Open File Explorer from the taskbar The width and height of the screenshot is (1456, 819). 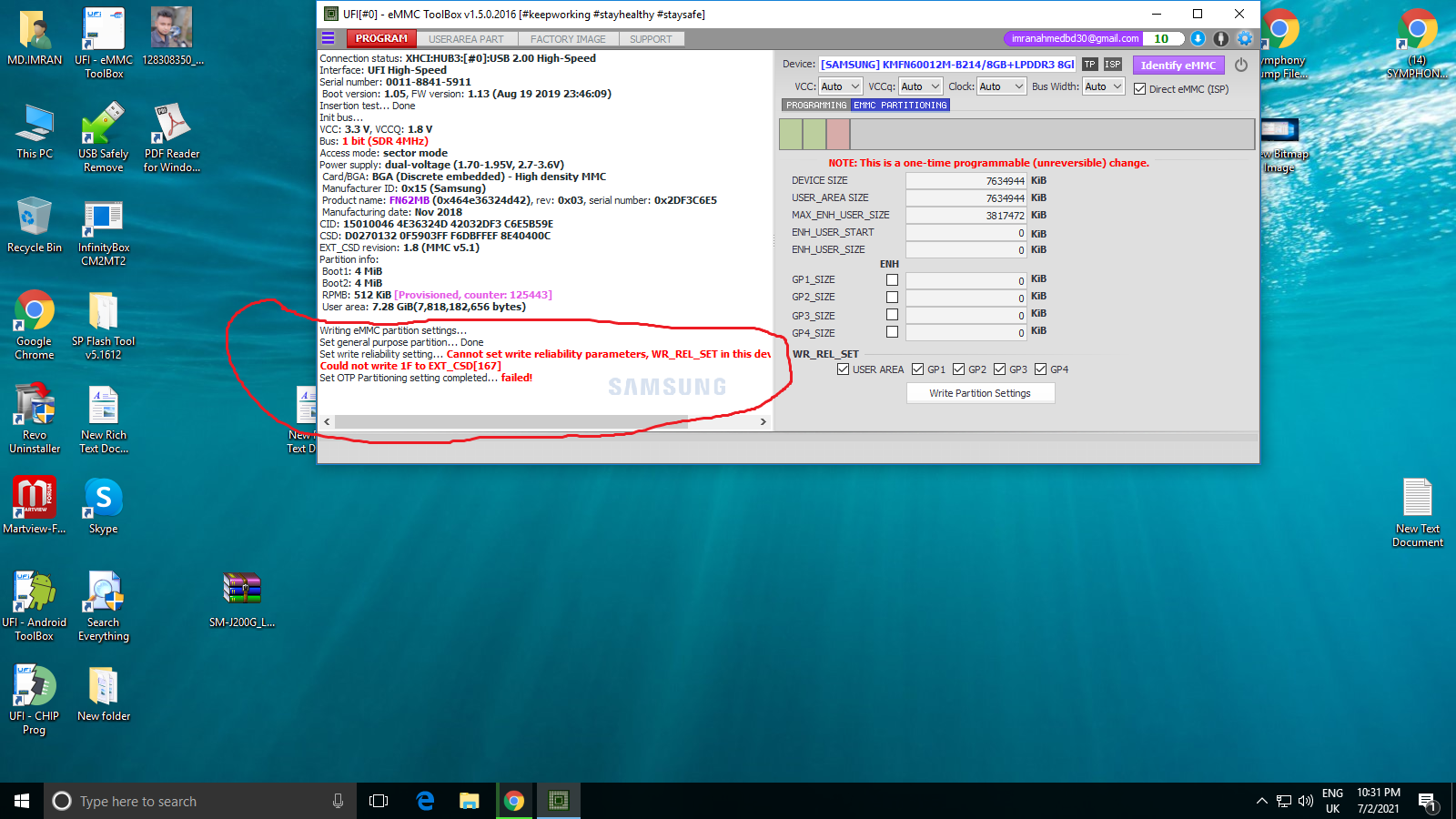tap(469, 801)
